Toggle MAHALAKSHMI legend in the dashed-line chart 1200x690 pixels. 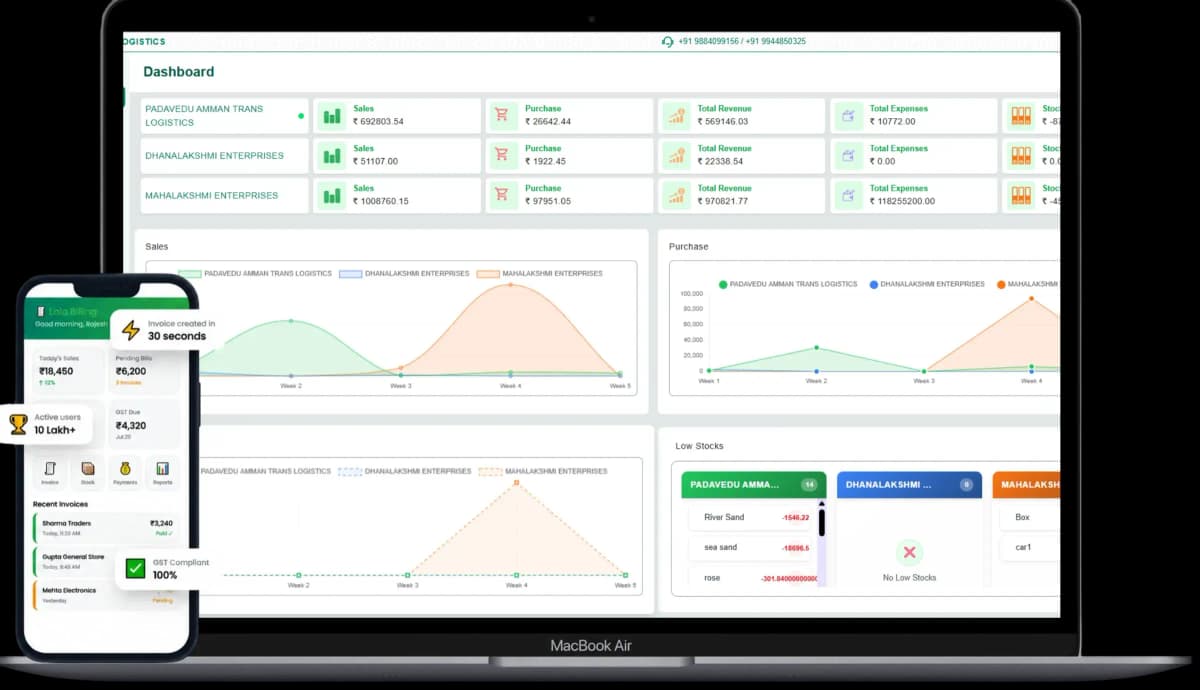tap(543, 471)
